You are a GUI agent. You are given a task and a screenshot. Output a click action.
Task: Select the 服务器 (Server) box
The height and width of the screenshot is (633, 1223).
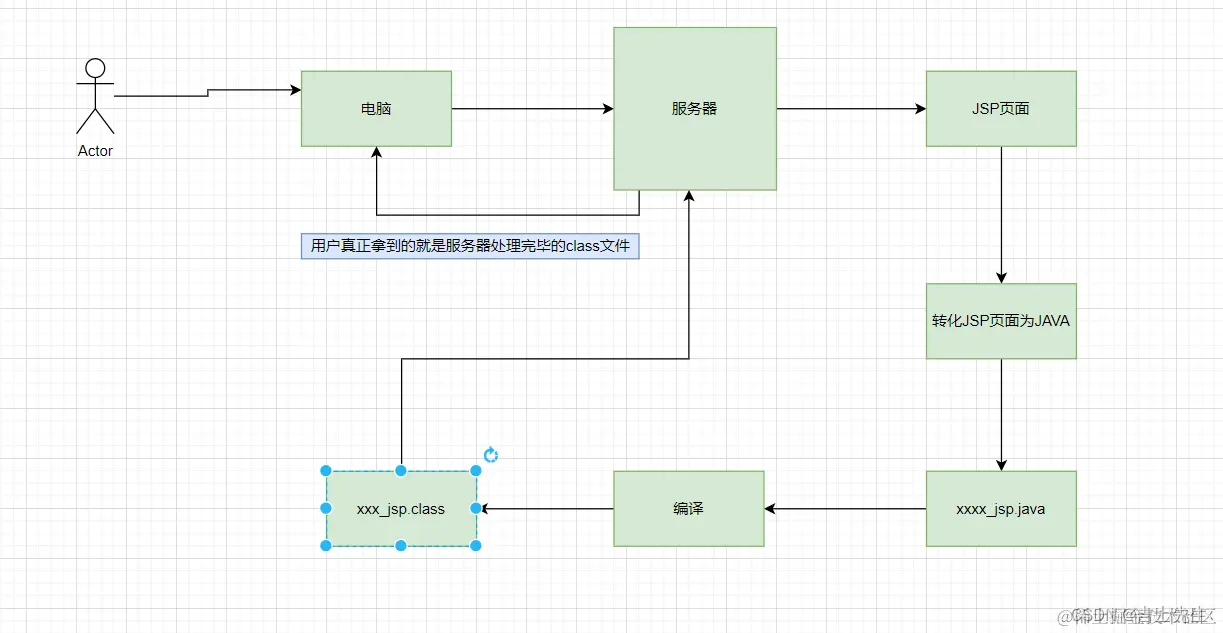click(694, 108)
